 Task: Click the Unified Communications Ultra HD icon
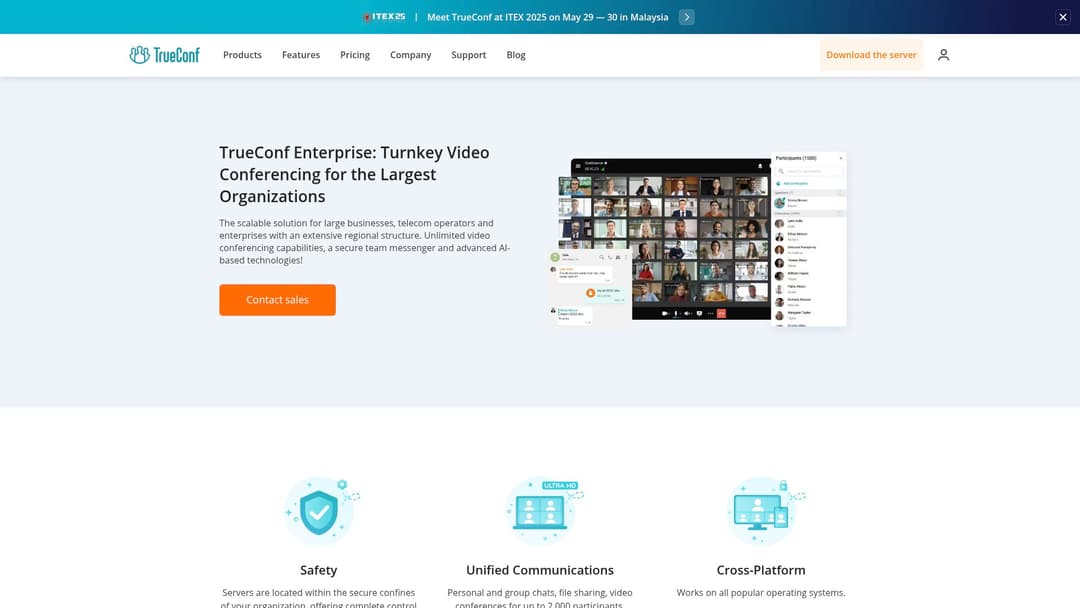[x=543, y=511]
